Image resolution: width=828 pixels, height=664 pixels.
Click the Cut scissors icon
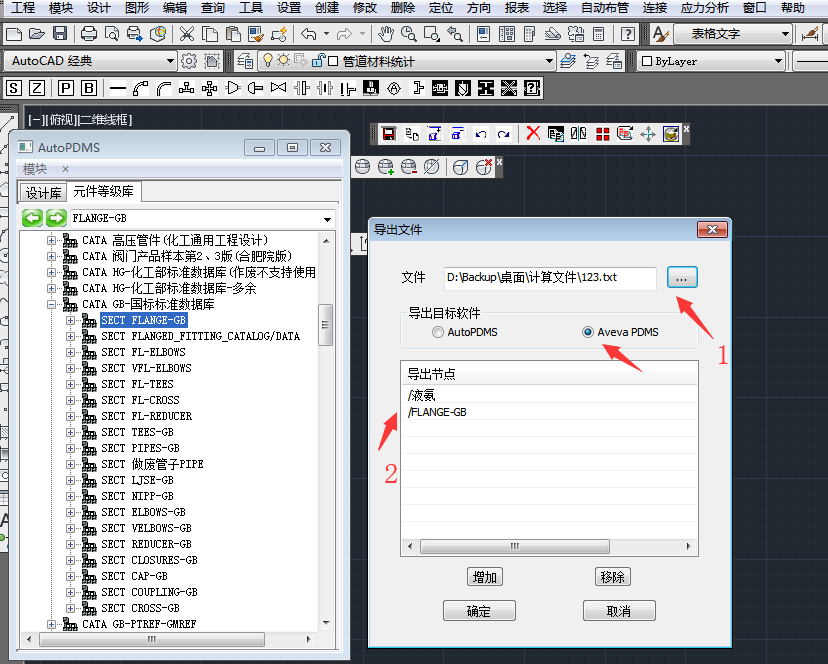(186, 35)
